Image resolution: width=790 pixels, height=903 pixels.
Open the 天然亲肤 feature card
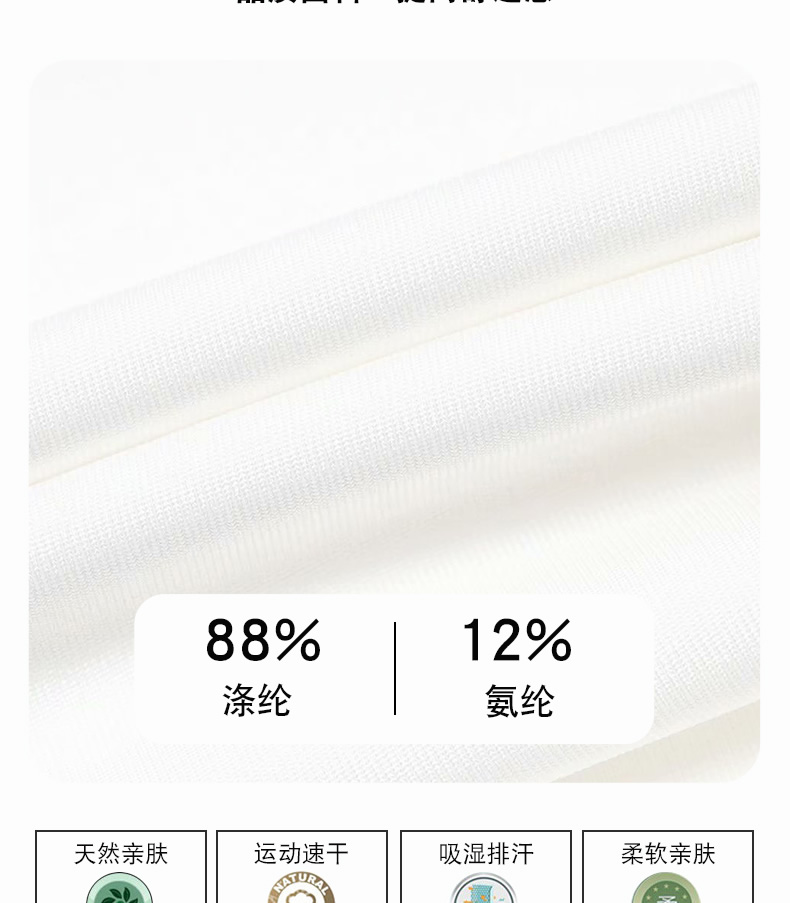[121, 866]
